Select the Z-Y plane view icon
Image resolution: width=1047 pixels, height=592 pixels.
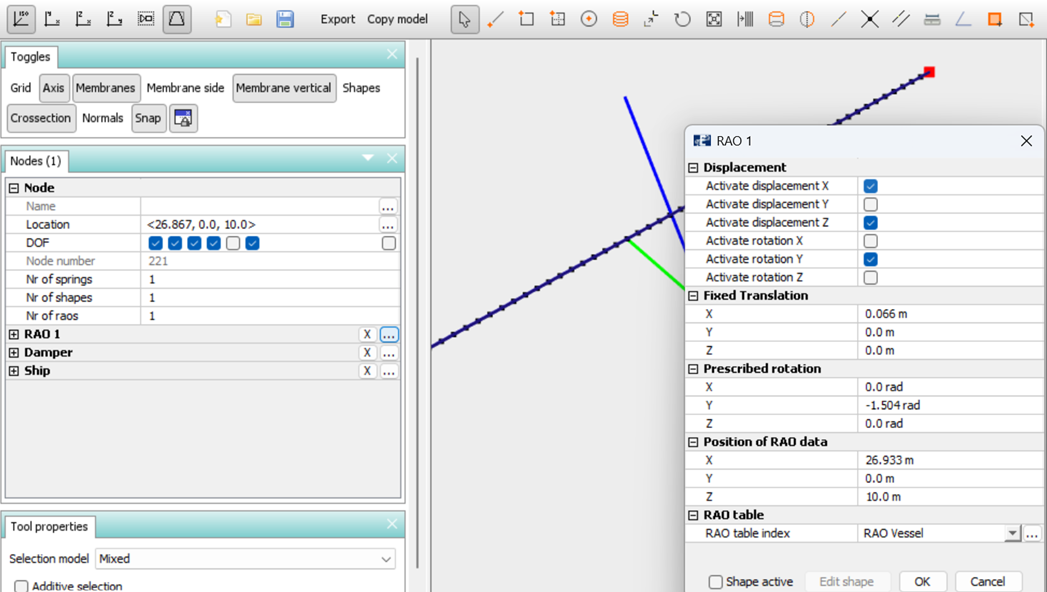pos(115,19)
